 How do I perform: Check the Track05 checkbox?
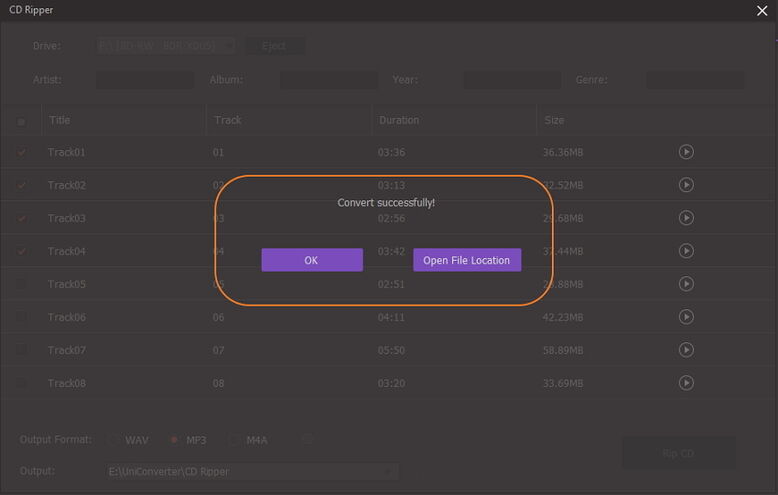tap(21, 284)
